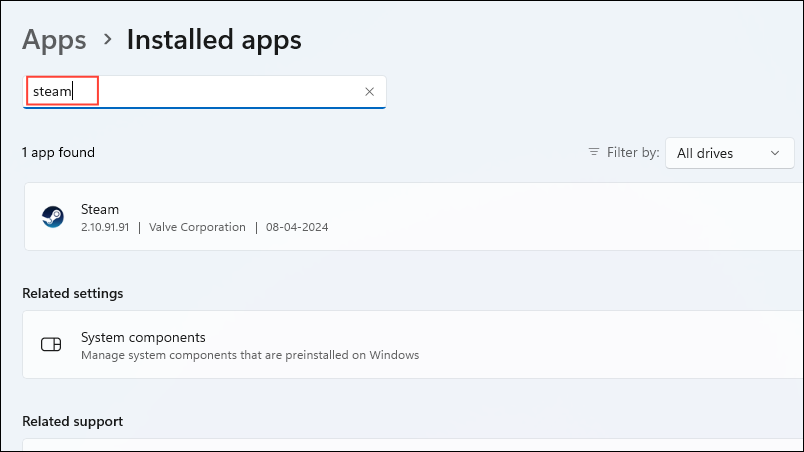Click the Installed apps heading
The width and height of the screenshot is (804, 452).
(214, 39)
